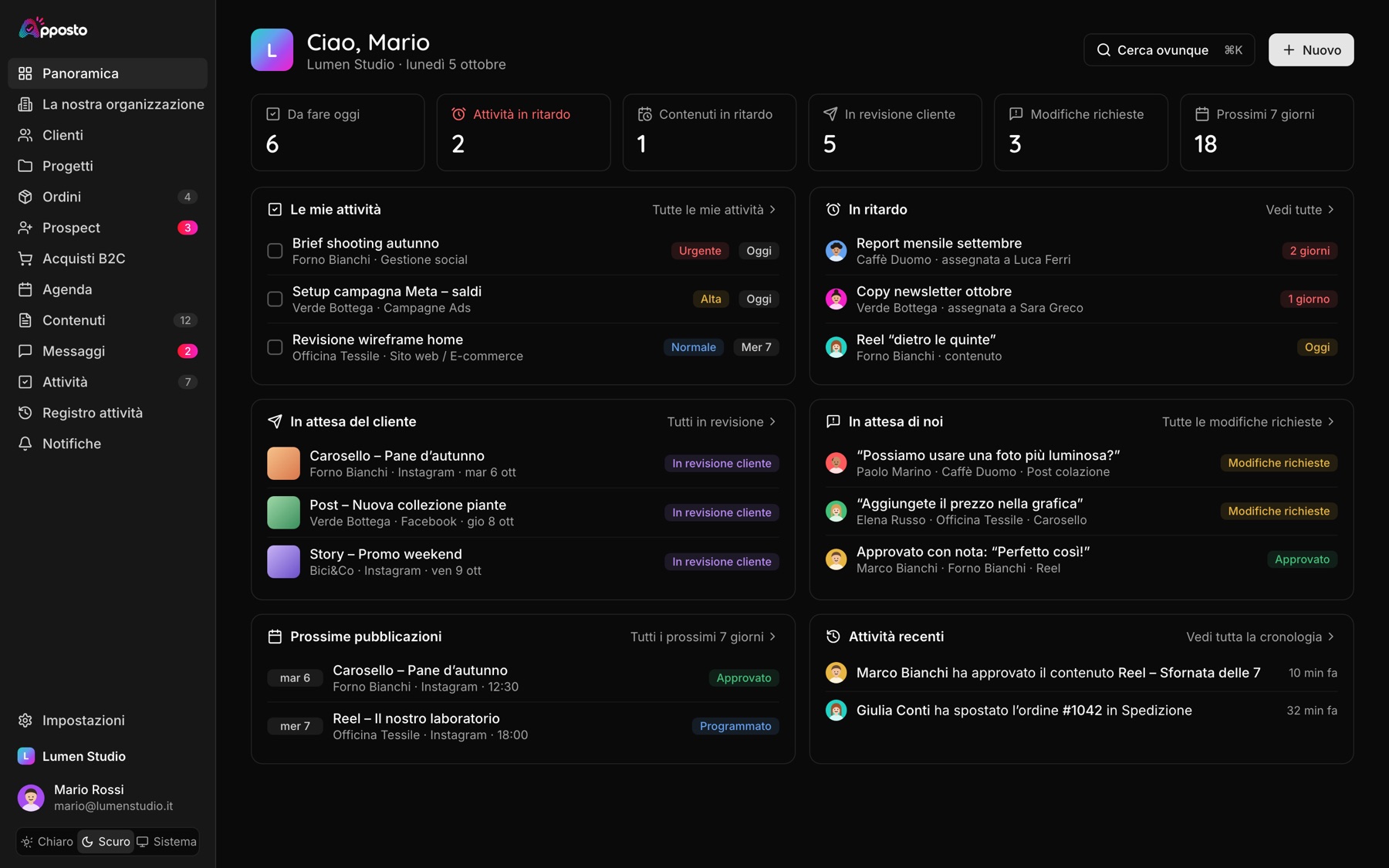Open Mario Rossi account profile

(107, 797)
